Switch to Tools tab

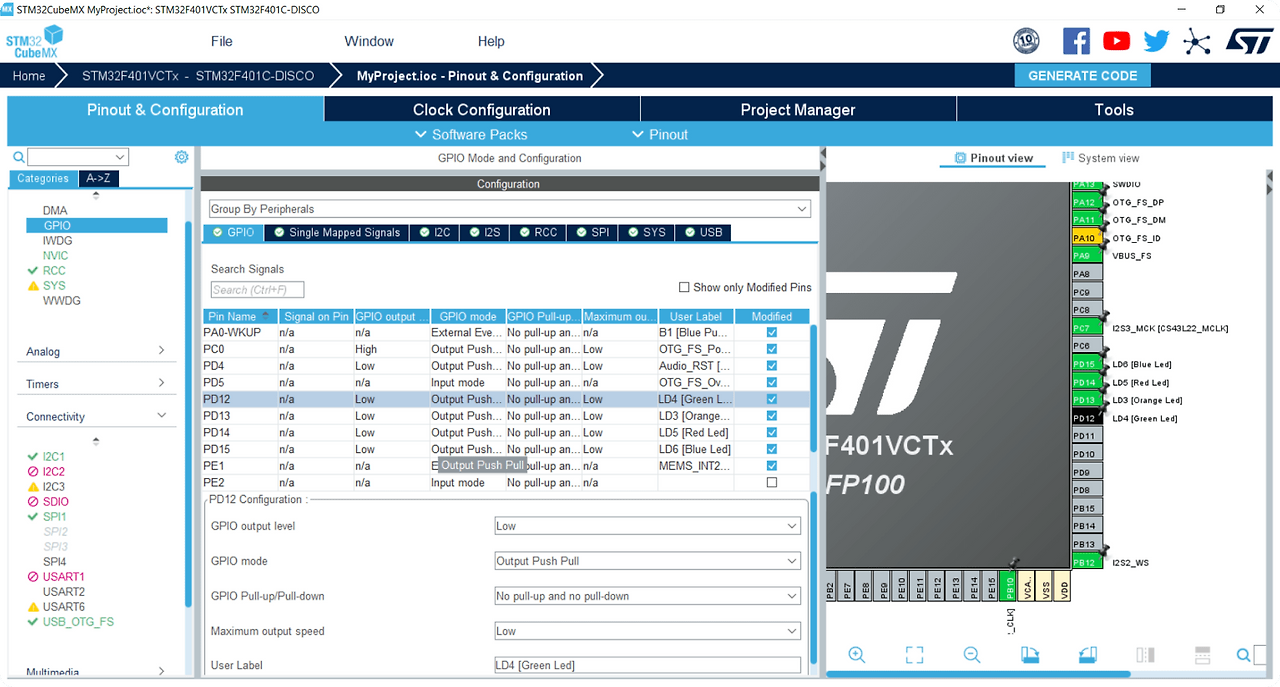[1114, 110]
